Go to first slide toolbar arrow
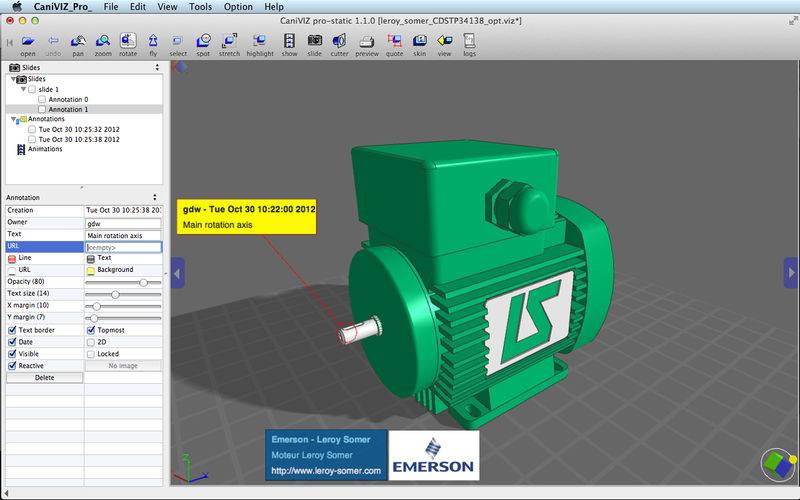This screenshot has height=500, width=800. [9, 42]
